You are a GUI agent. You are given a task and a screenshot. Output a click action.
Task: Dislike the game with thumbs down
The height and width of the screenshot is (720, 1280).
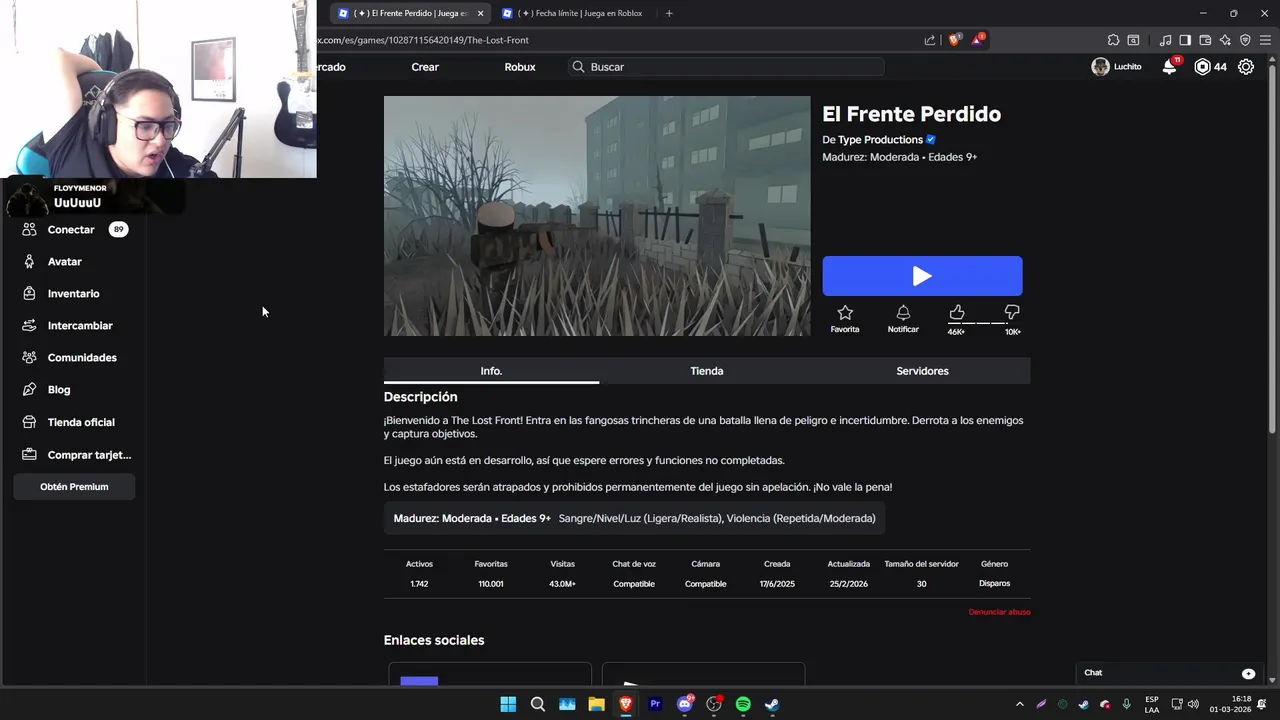coord(1012,313)
